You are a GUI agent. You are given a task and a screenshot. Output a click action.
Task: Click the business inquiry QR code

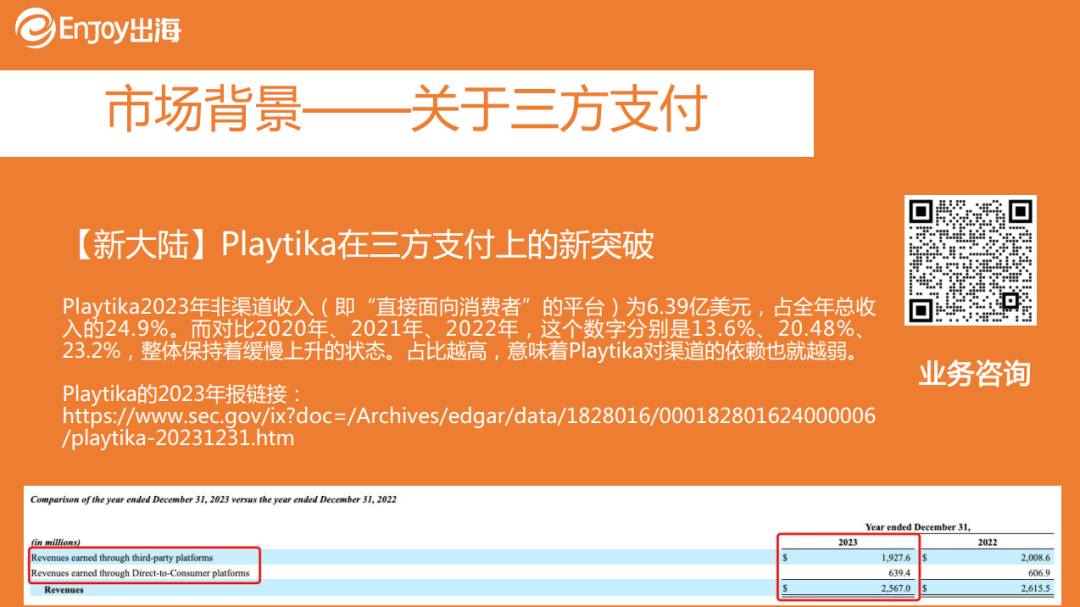point(970,260)
